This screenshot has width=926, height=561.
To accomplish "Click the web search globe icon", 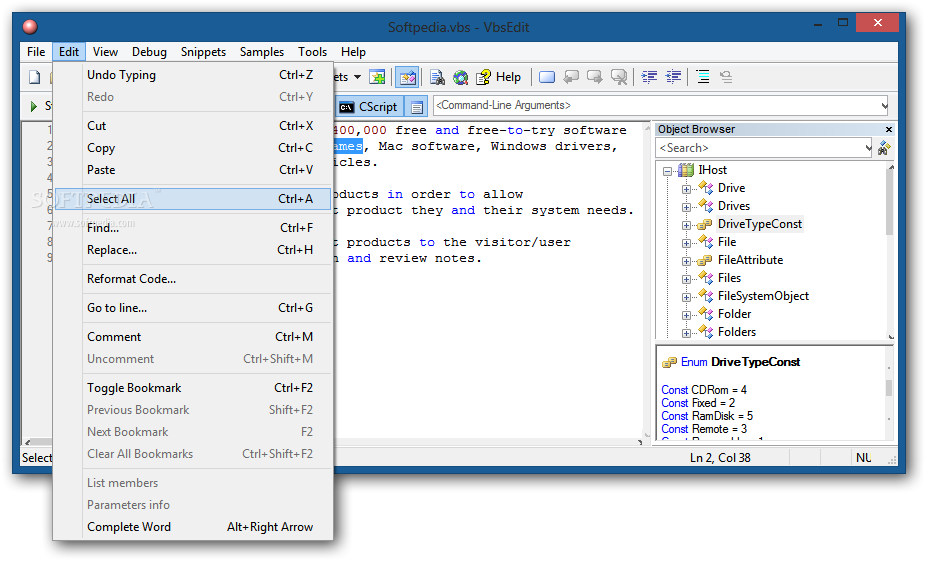I will (x=460, y=77).
